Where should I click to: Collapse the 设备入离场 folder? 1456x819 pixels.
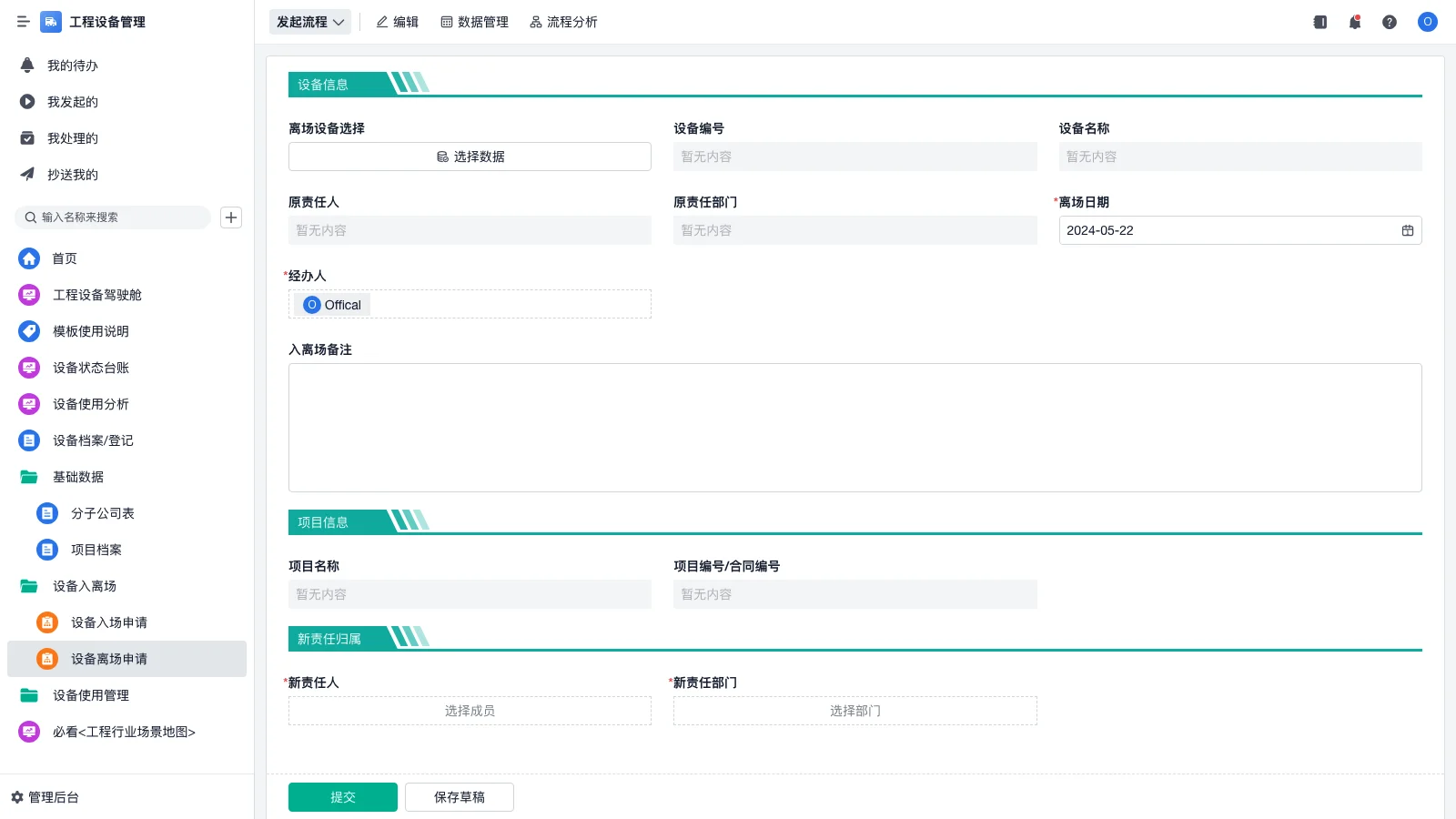click(126, 586)
